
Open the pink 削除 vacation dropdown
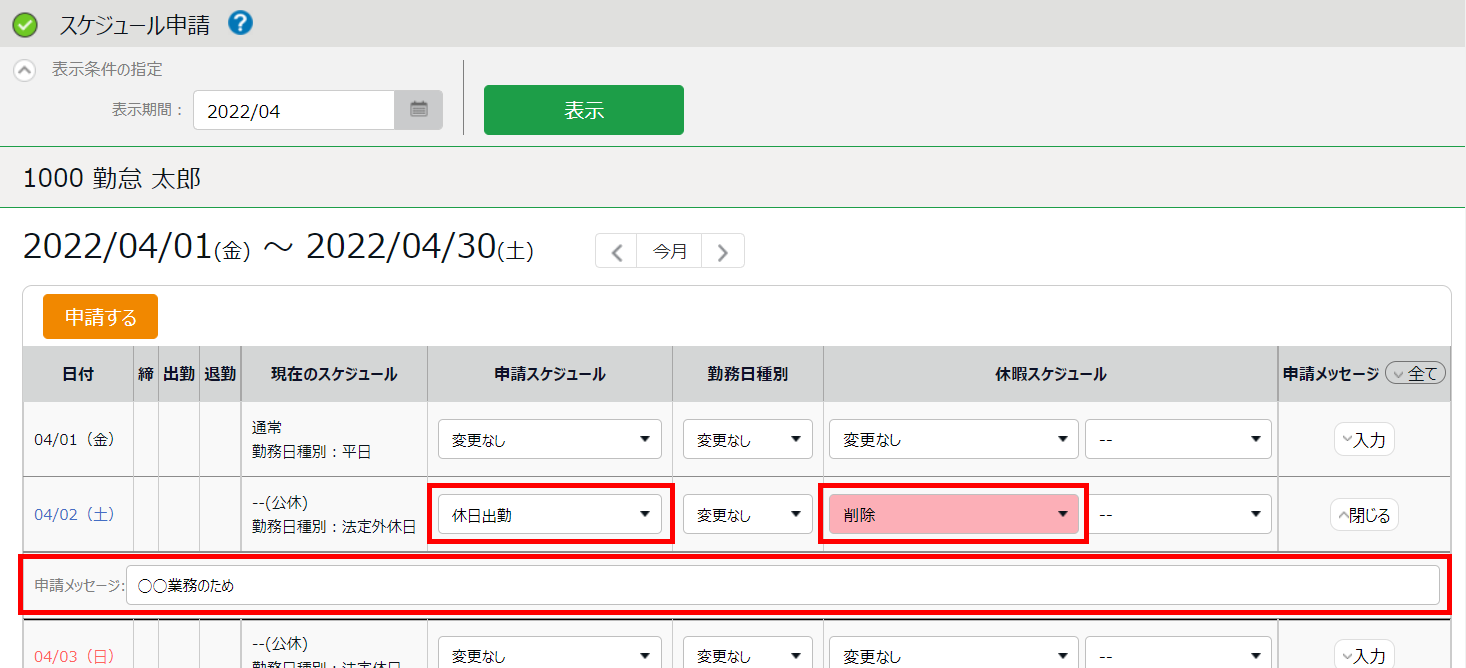point(953,515)
